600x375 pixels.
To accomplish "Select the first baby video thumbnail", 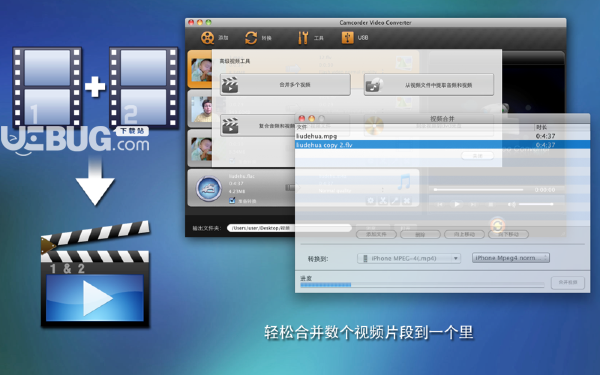I will pos(201,69).
